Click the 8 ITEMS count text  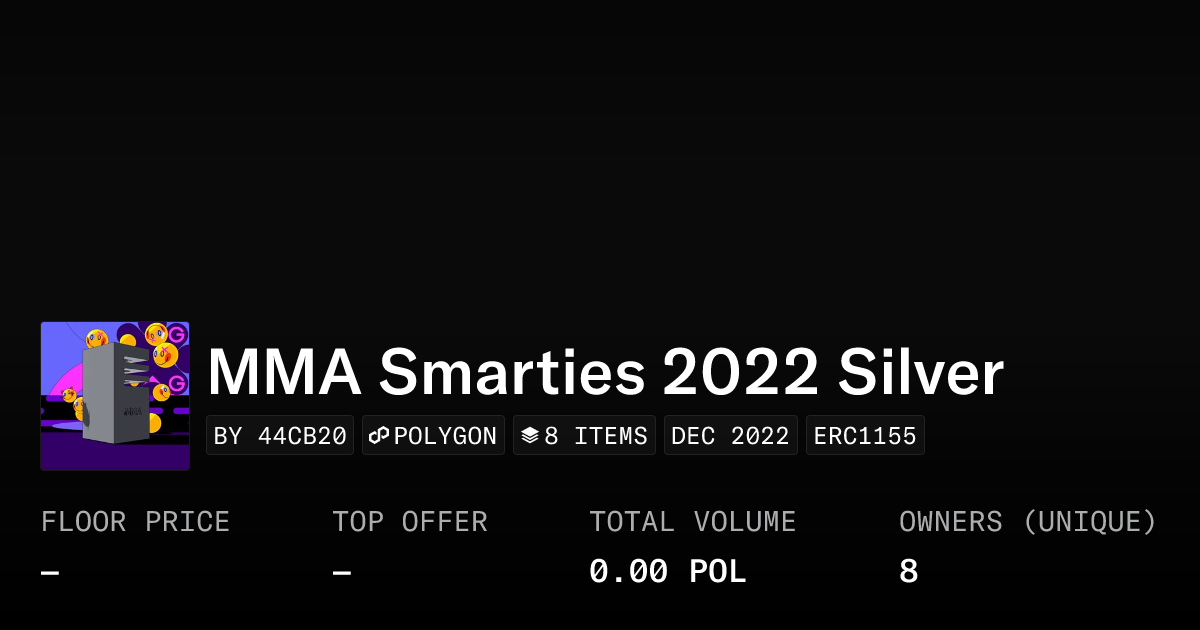596,436
